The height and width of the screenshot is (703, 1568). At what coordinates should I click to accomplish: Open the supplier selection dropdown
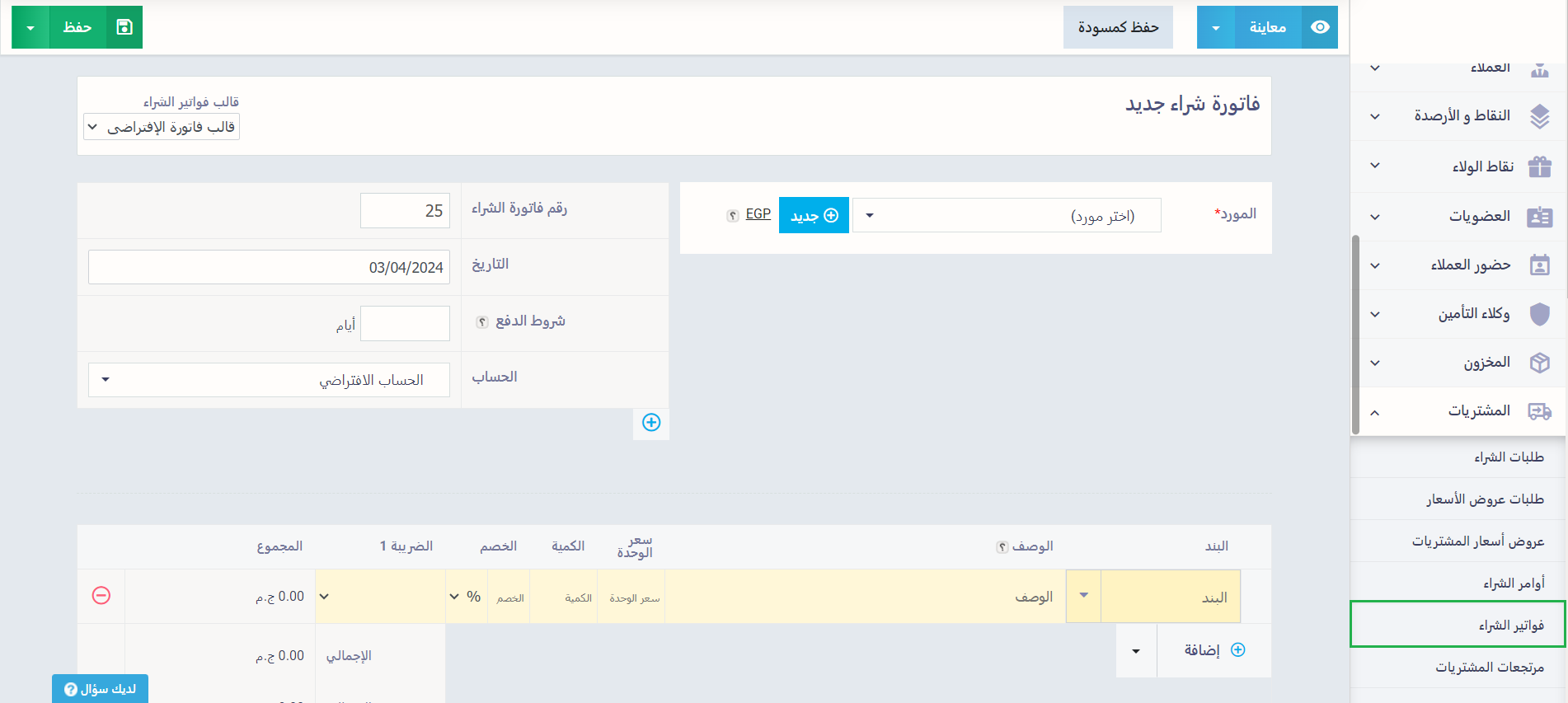(1006, 216)
